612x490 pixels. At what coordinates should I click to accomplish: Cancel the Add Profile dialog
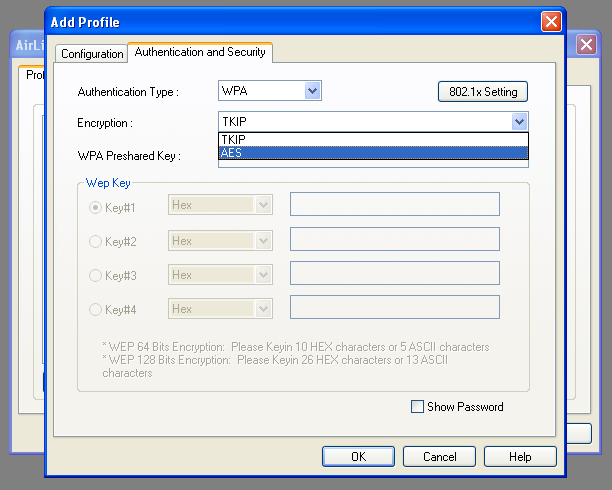439,456
